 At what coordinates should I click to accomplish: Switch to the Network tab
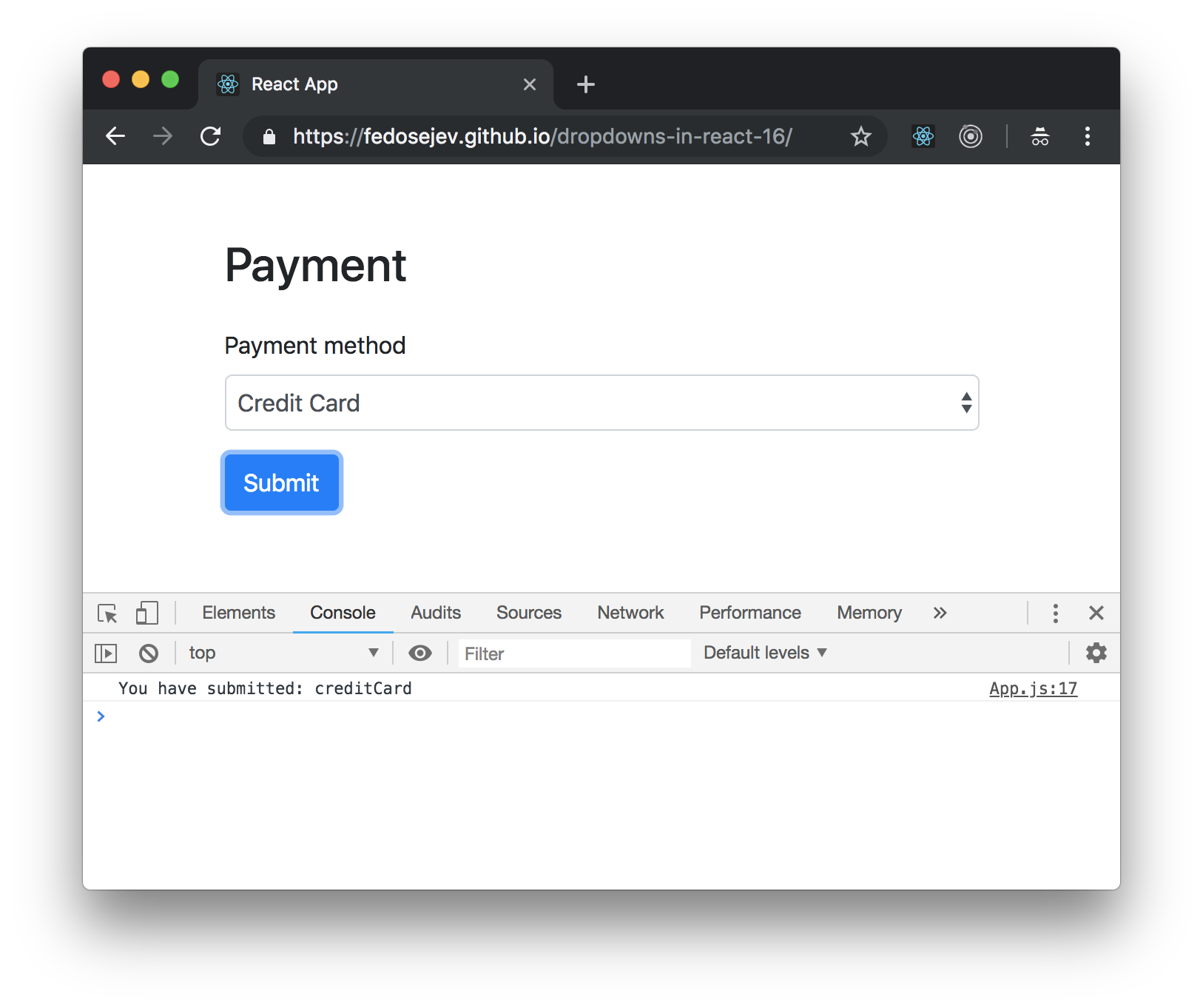tap(630, 613)
